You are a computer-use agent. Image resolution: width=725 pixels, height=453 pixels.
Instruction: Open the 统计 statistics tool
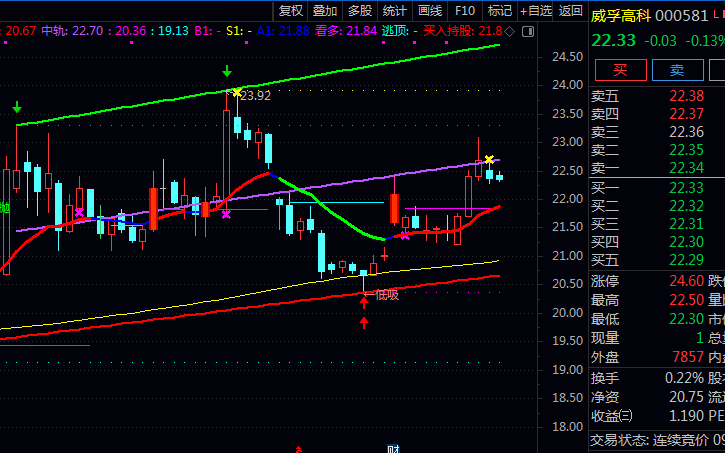(x=394, y=11)
